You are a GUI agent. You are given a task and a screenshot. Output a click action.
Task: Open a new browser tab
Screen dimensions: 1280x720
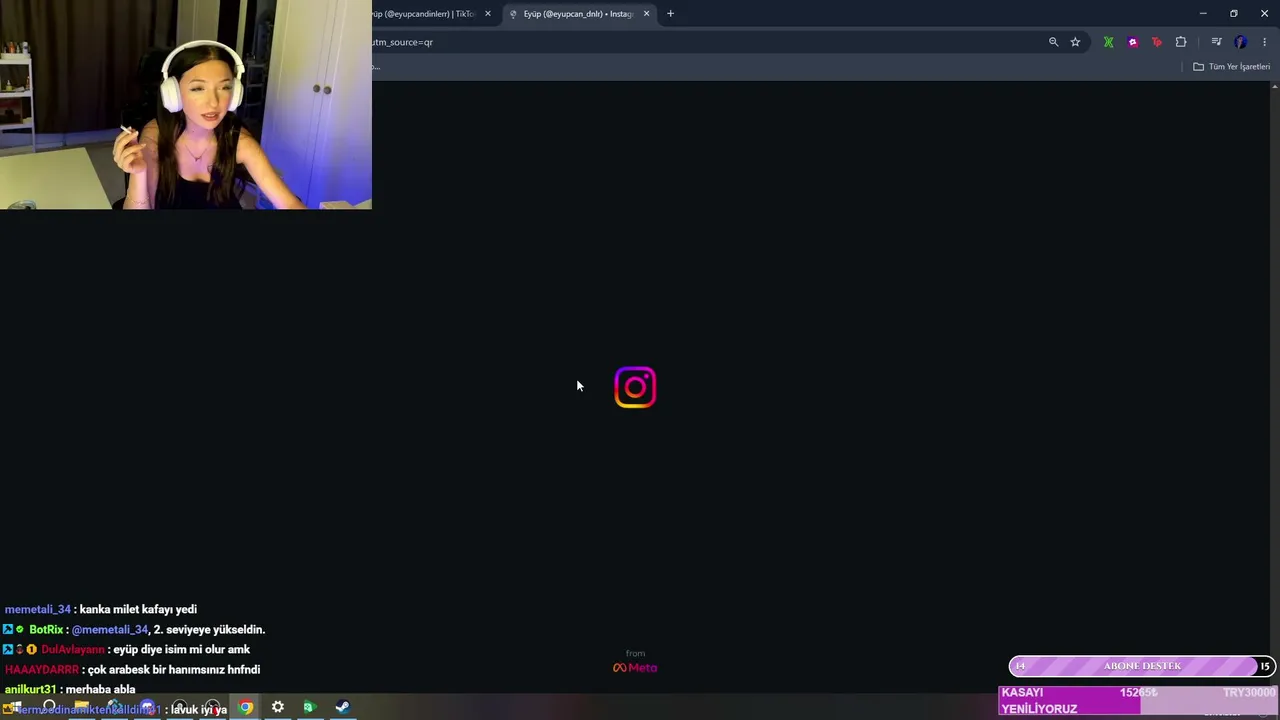click(670, 14)
